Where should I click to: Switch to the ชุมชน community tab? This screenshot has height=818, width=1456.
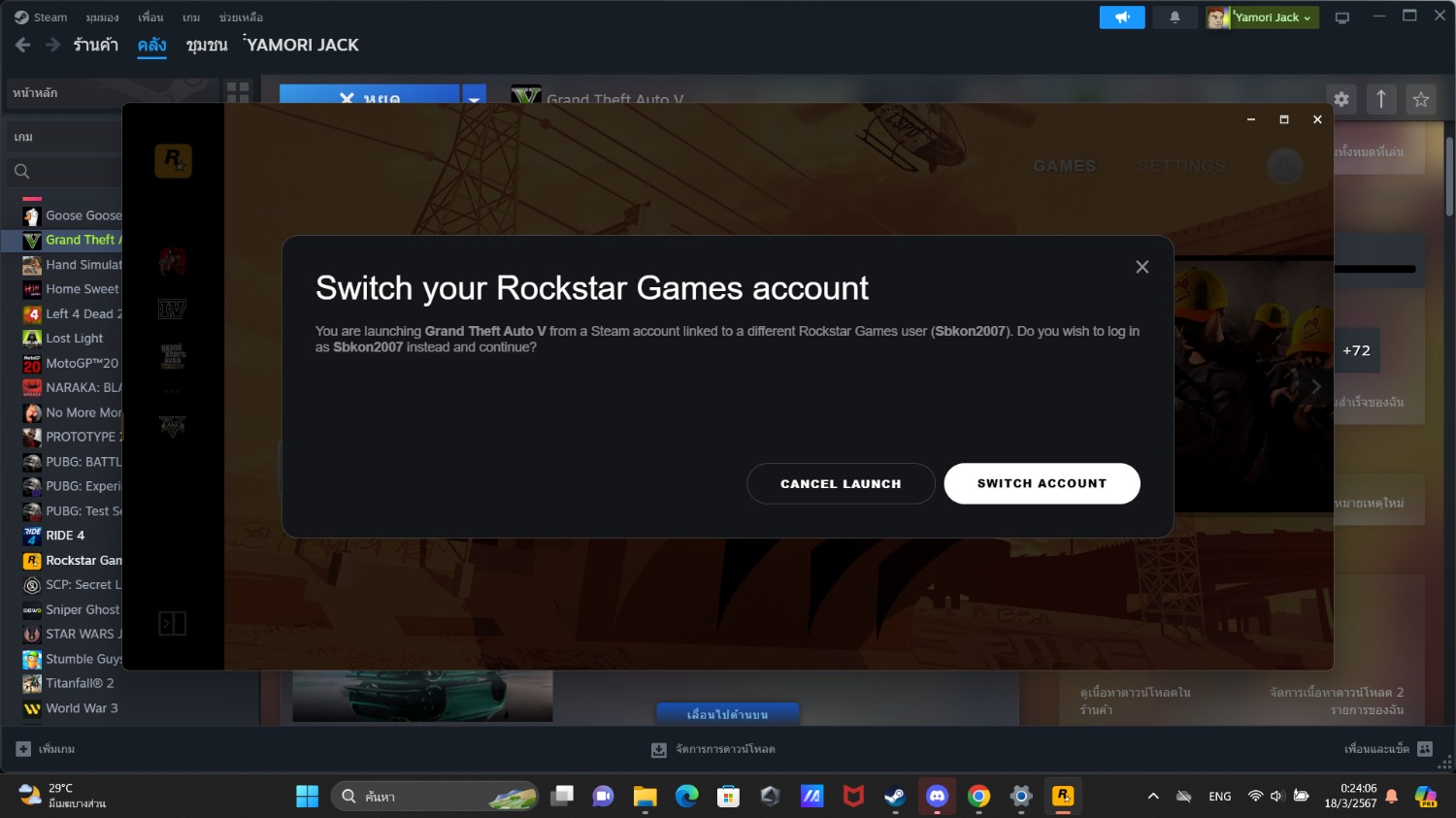pyautogui.click(x=207, y=45)
